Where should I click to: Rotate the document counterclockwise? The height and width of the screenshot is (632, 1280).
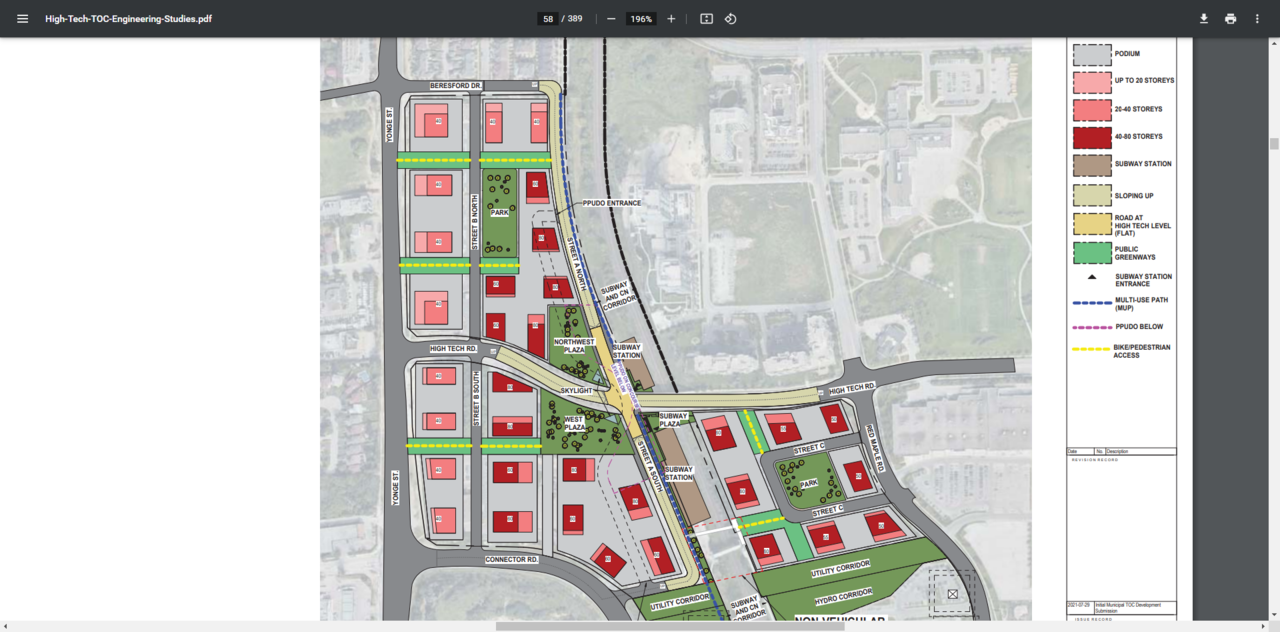coord(730,19)
